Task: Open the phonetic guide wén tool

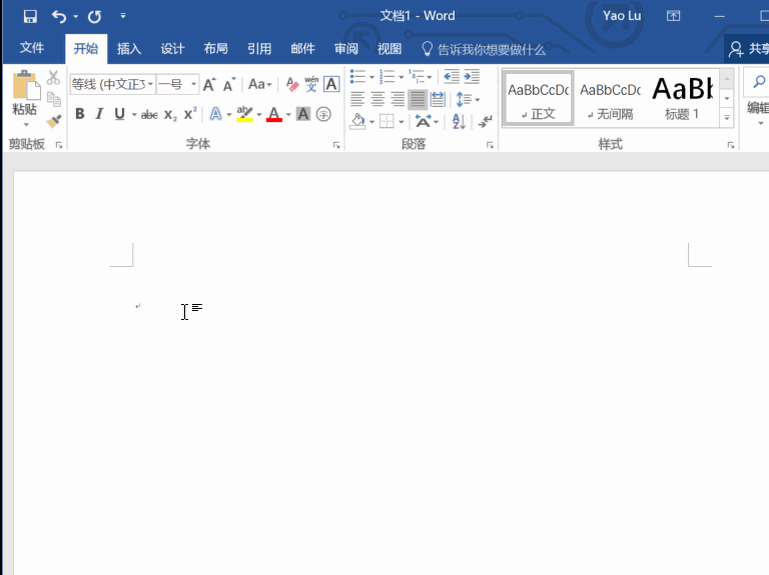Action: [x=311, y=84]
